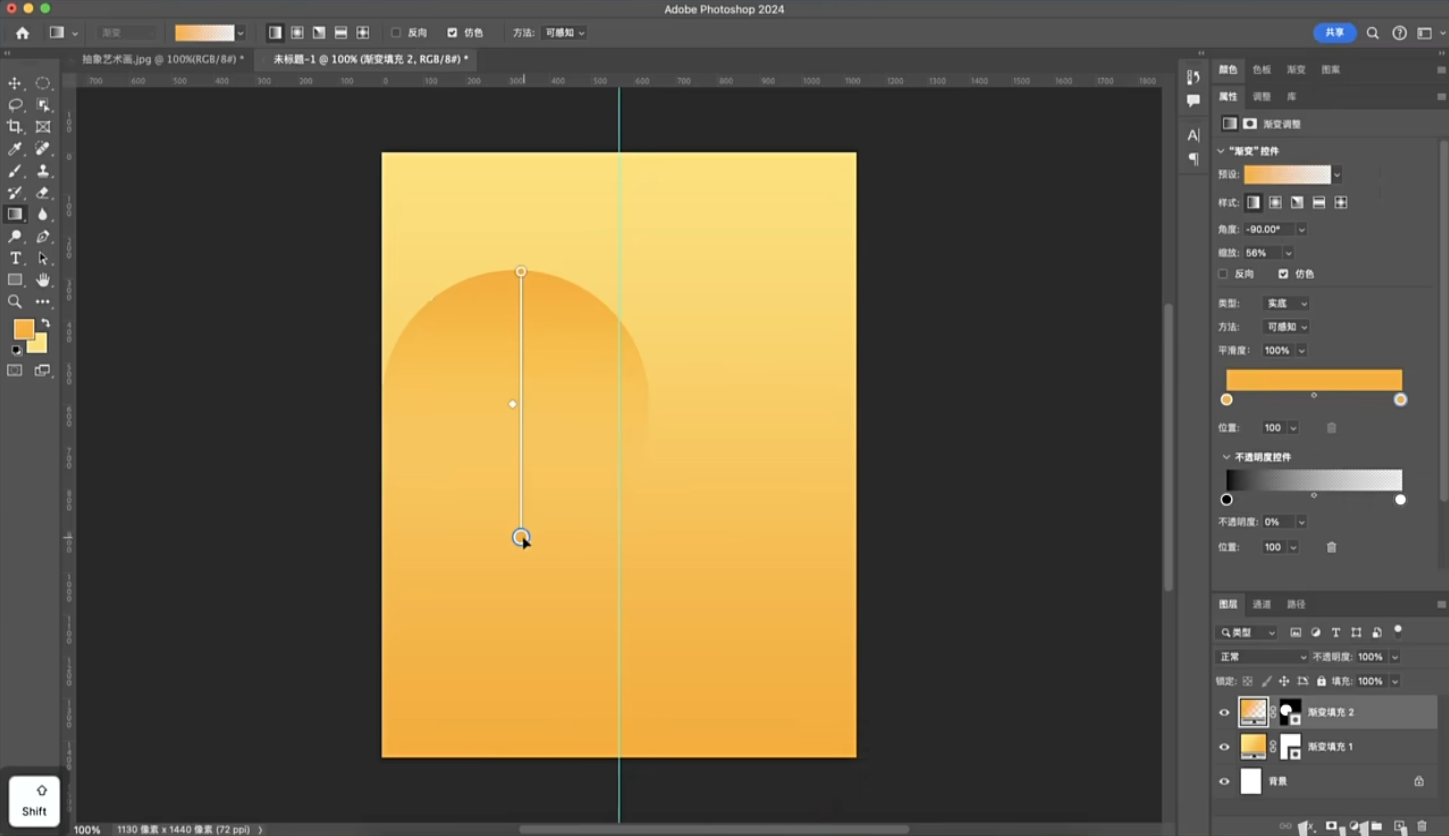Enable the 反向 checkbox in options bar
This screenshot has height=836, width=1449.
point(396,33)
